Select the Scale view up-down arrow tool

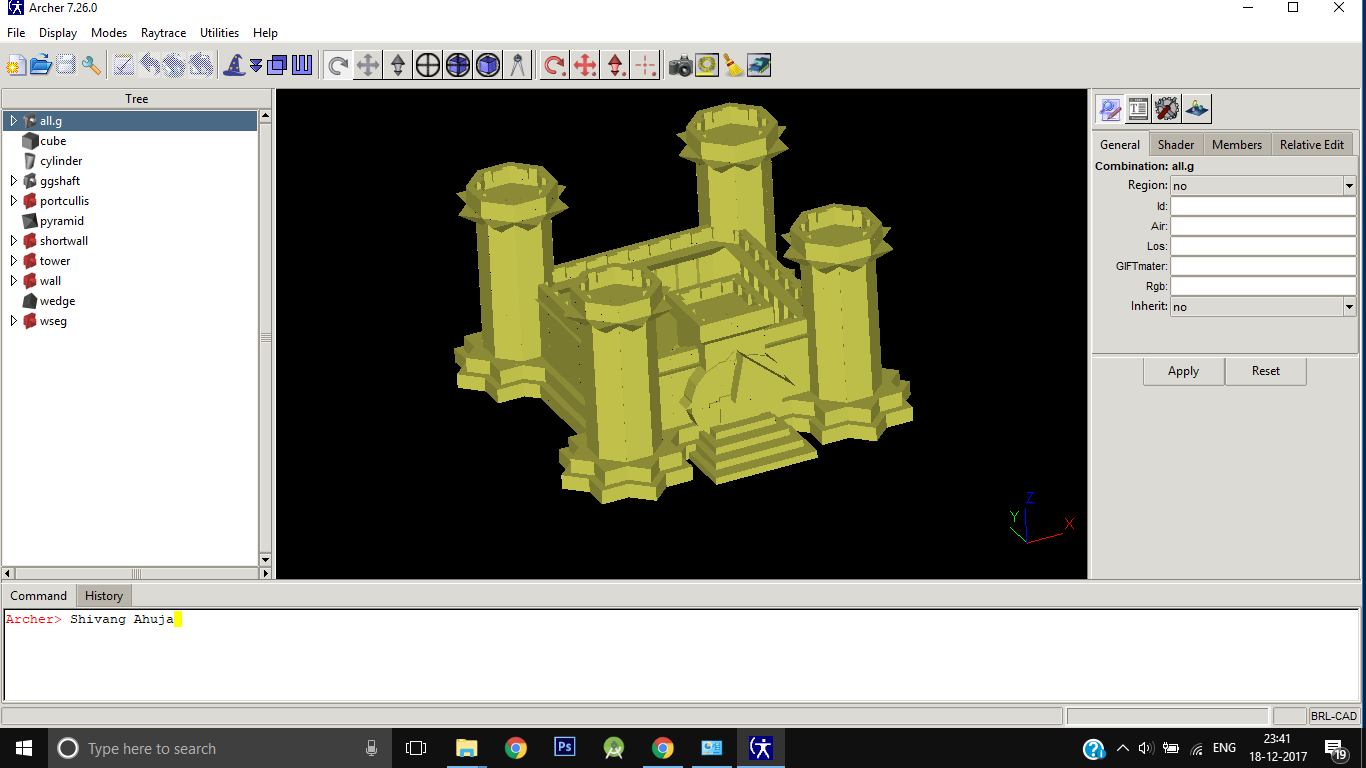pyautogui.click(x=398, y=66)
